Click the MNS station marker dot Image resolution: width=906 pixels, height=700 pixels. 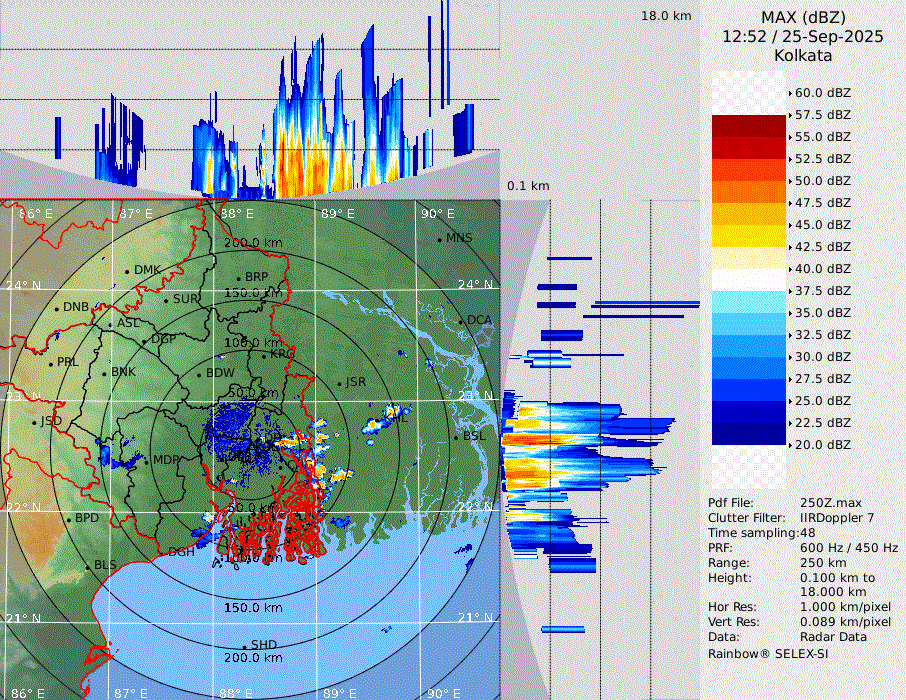[440, 239]
